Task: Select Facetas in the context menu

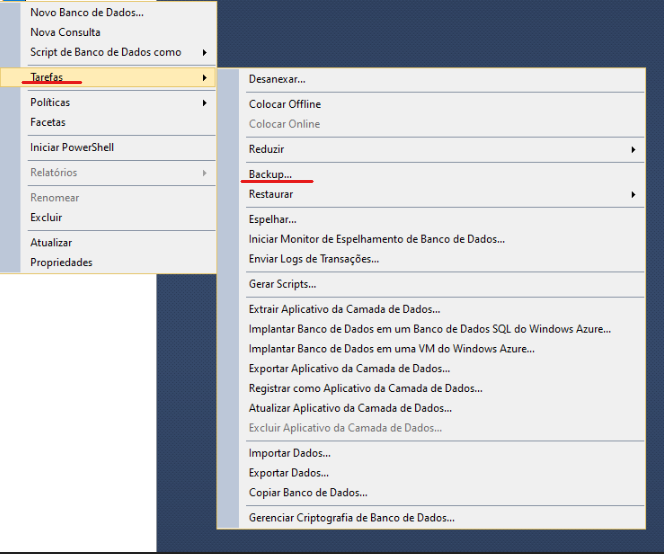Action: (48, 122)
